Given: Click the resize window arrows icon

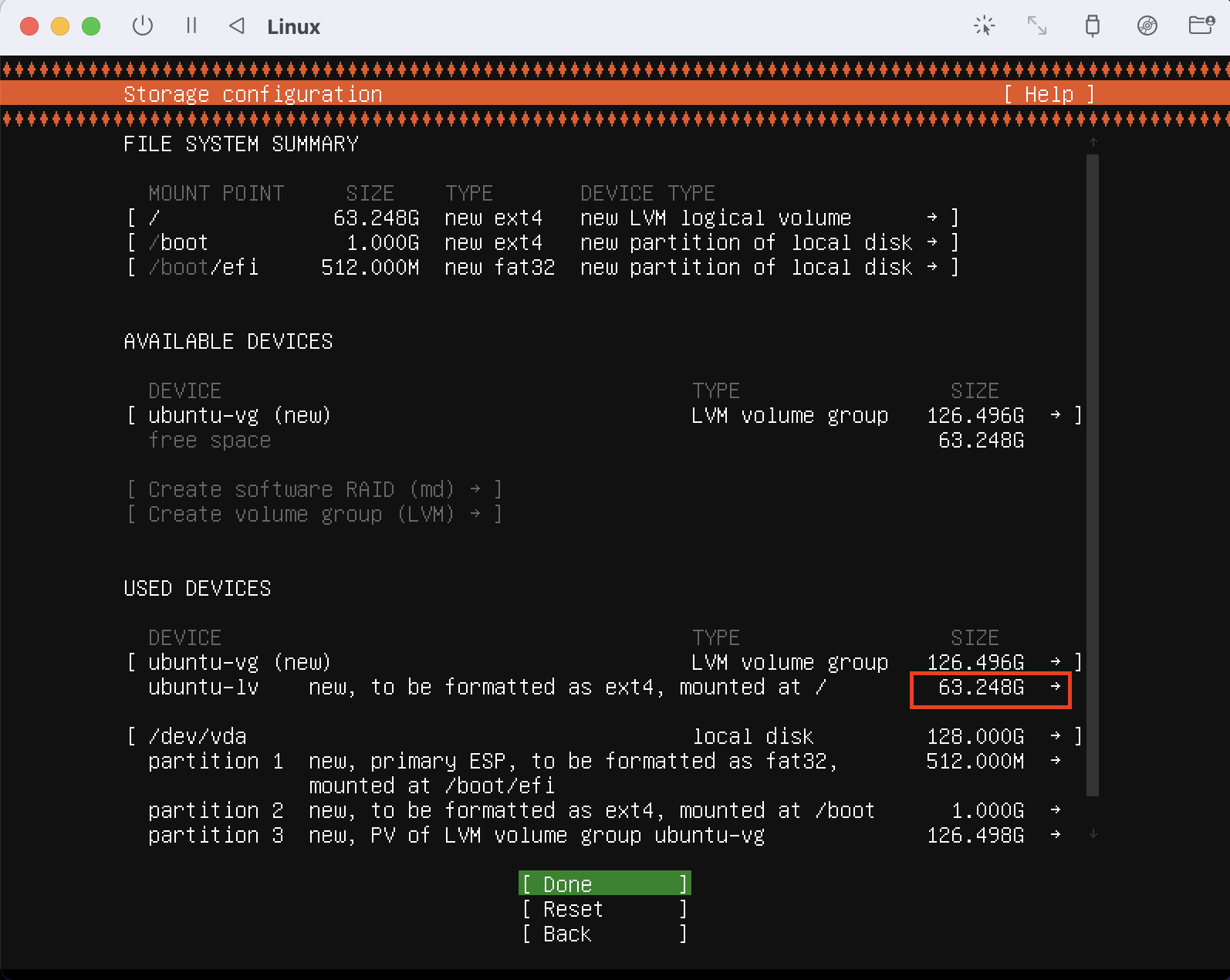Looking at the screenshot, I should pyautogui.click(x=1037, y=26).
